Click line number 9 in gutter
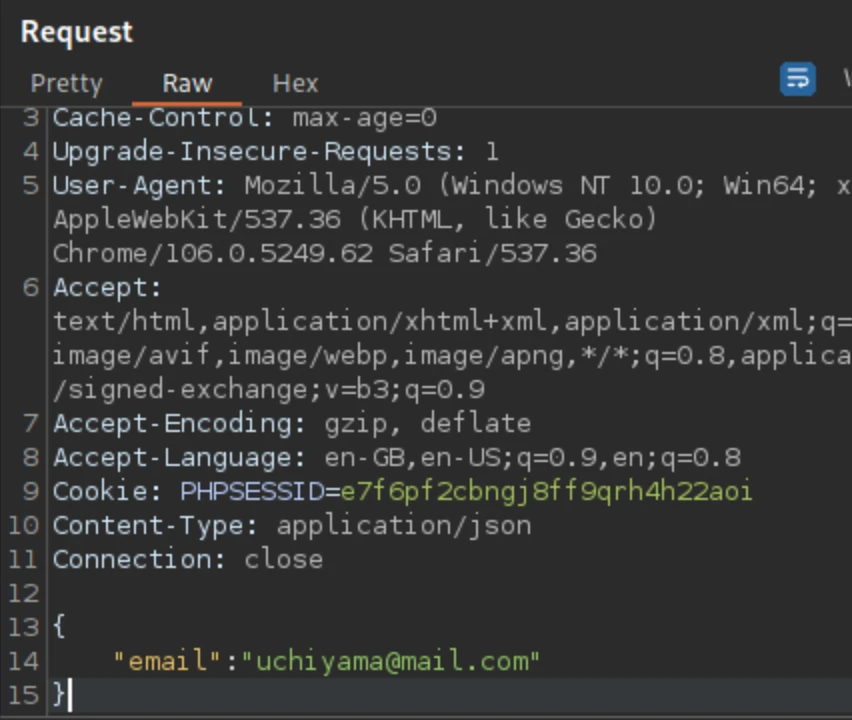 [31, 492]
